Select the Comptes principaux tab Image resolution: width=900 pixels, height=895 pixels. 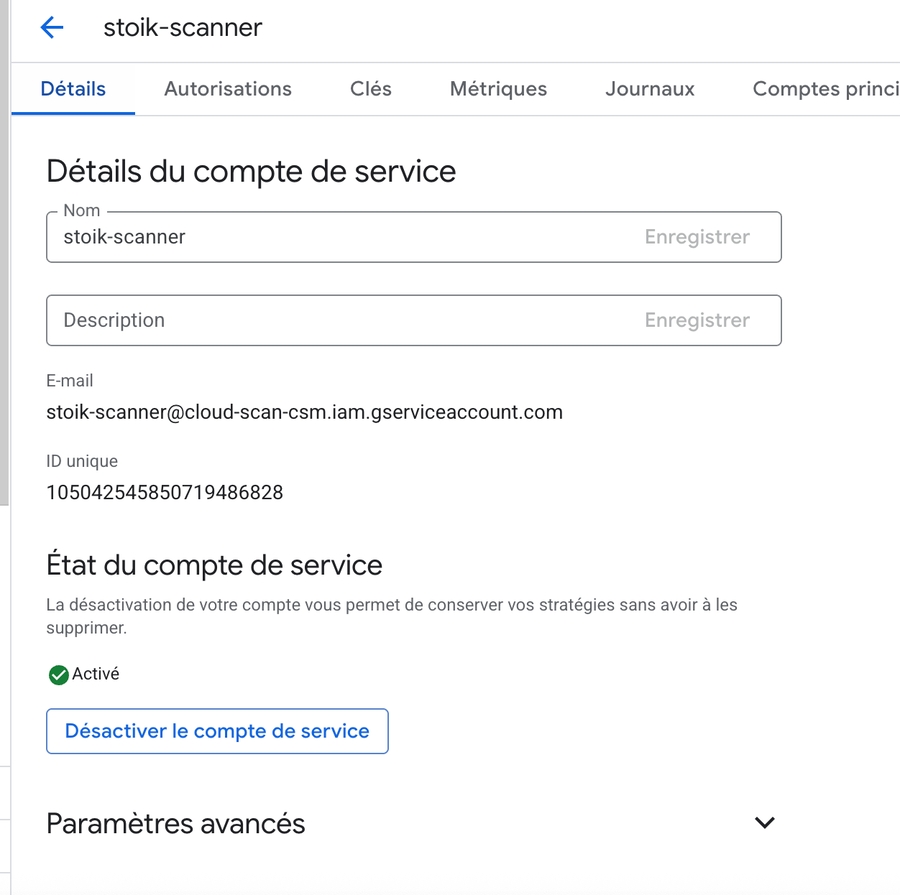click(825, 89)
